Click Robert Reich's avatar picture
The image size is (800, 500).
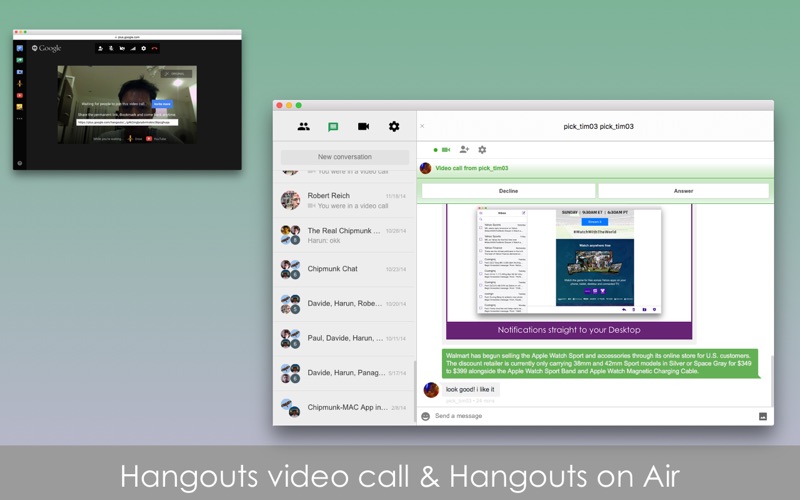pyautogui.click(x=290, y=201)
